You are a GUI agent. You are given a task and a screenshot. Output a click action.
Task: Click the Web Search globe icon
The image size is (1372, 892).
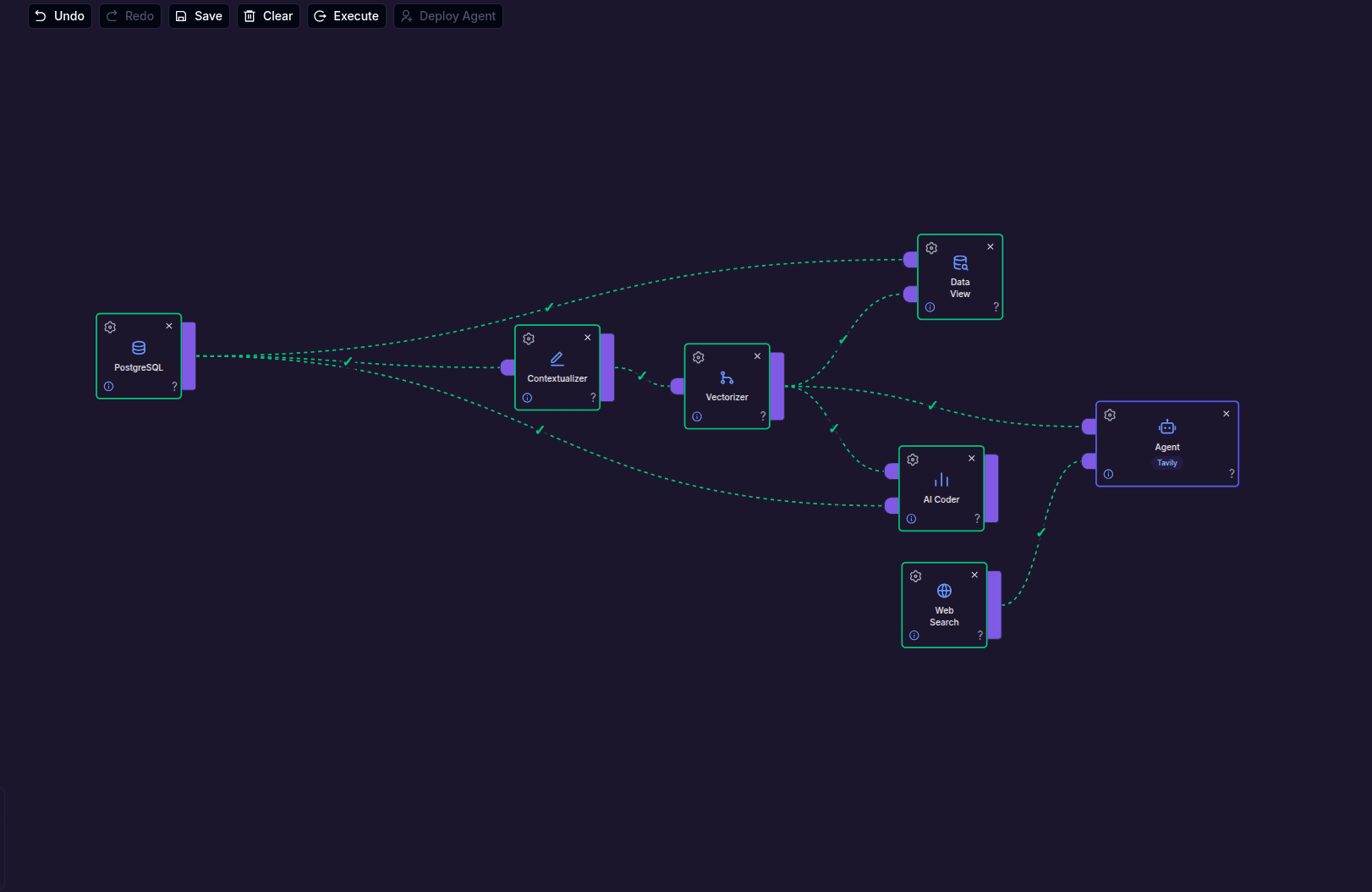tap(944, 591)
